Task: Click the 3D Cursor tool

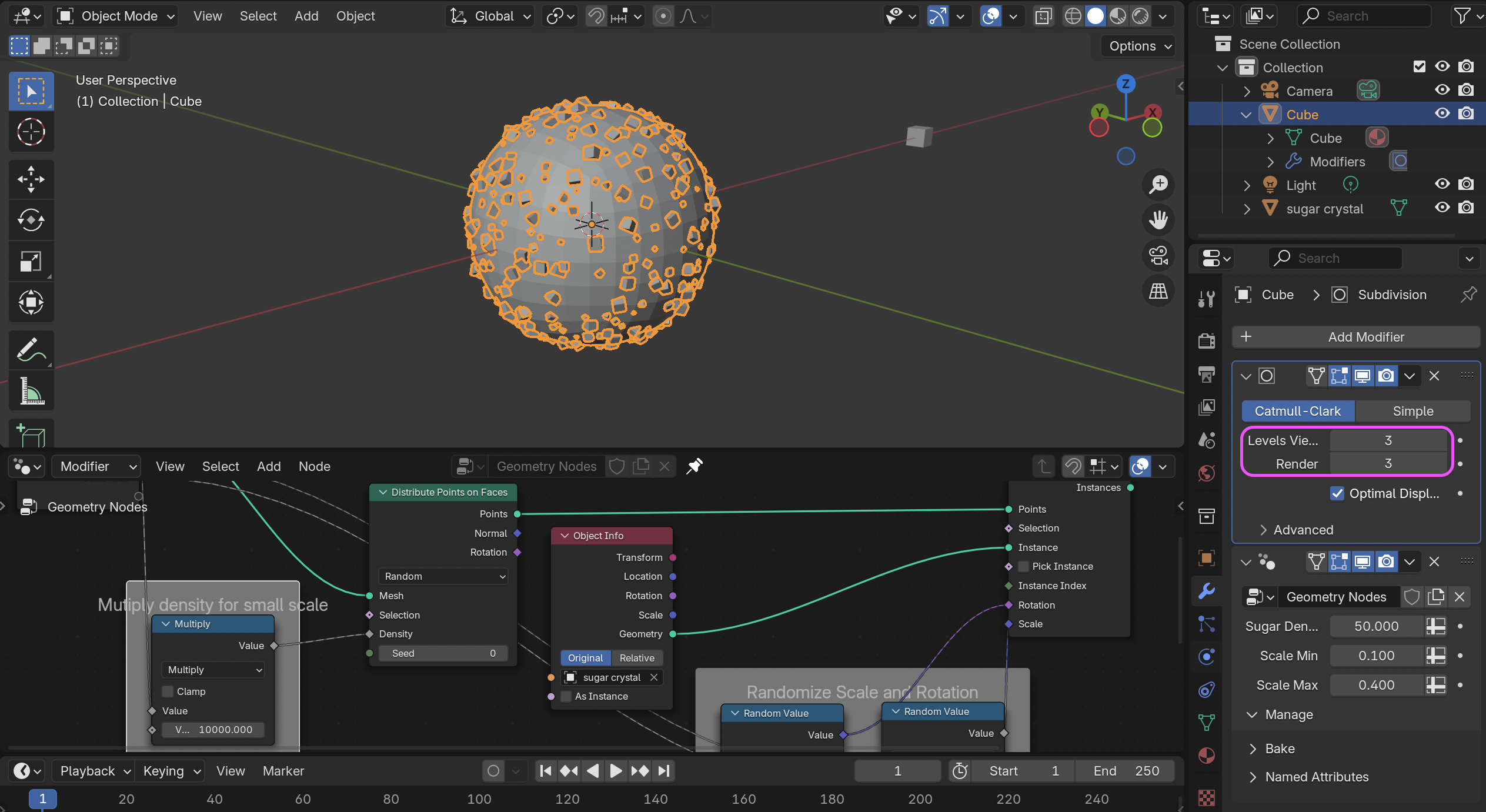Action: point(31,132)
